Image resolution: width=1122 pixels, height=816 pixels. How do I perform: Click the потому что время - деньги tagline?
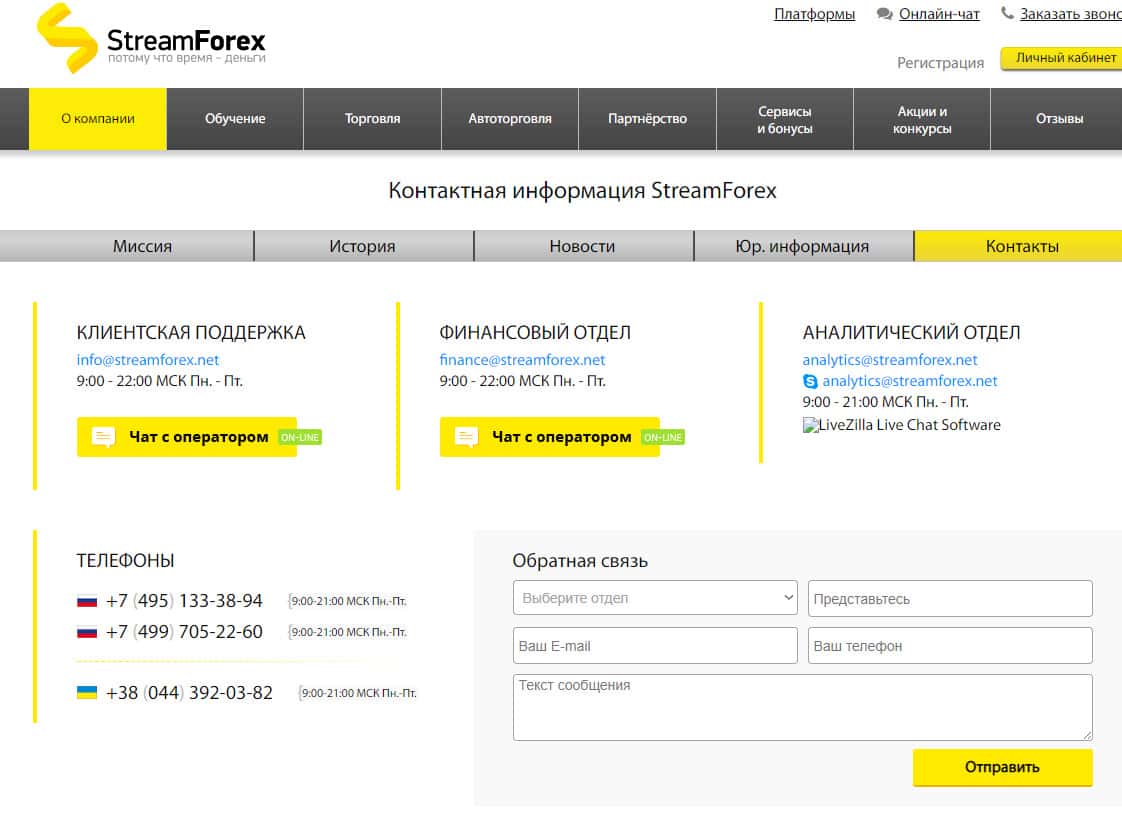tap(187, 59)
